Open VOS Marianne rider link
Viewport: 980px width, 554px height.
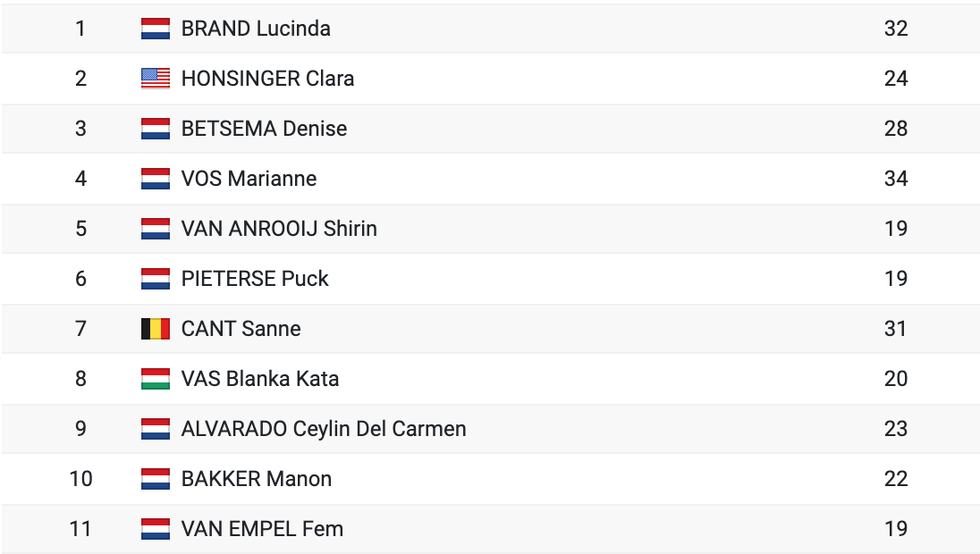click(249, 179)
